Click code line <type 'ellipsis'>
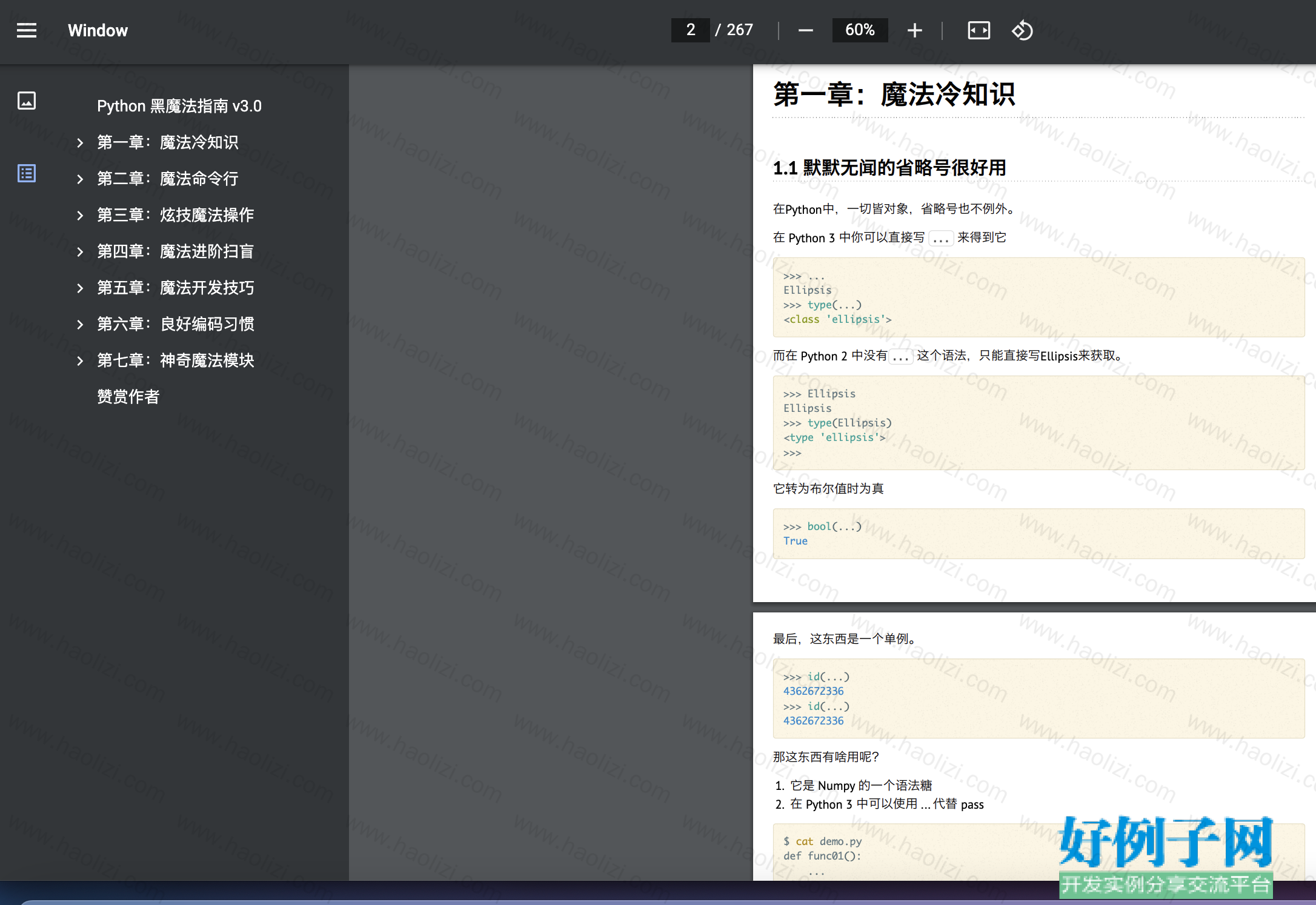Viewport: 1316px width, 905px height. [x=834, y=437]
